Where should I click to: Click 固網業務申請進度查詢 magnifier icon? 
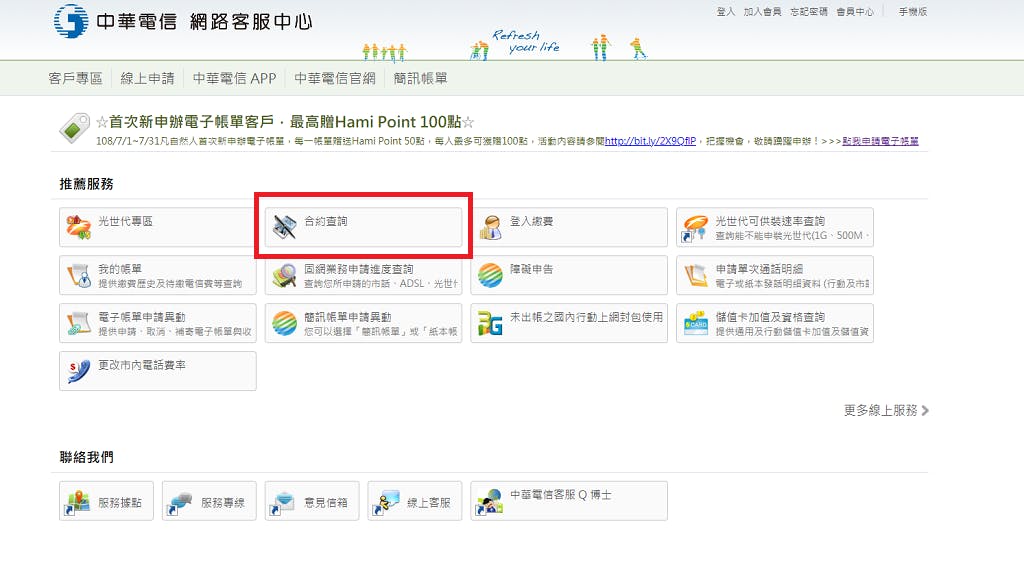pos(285,276)
